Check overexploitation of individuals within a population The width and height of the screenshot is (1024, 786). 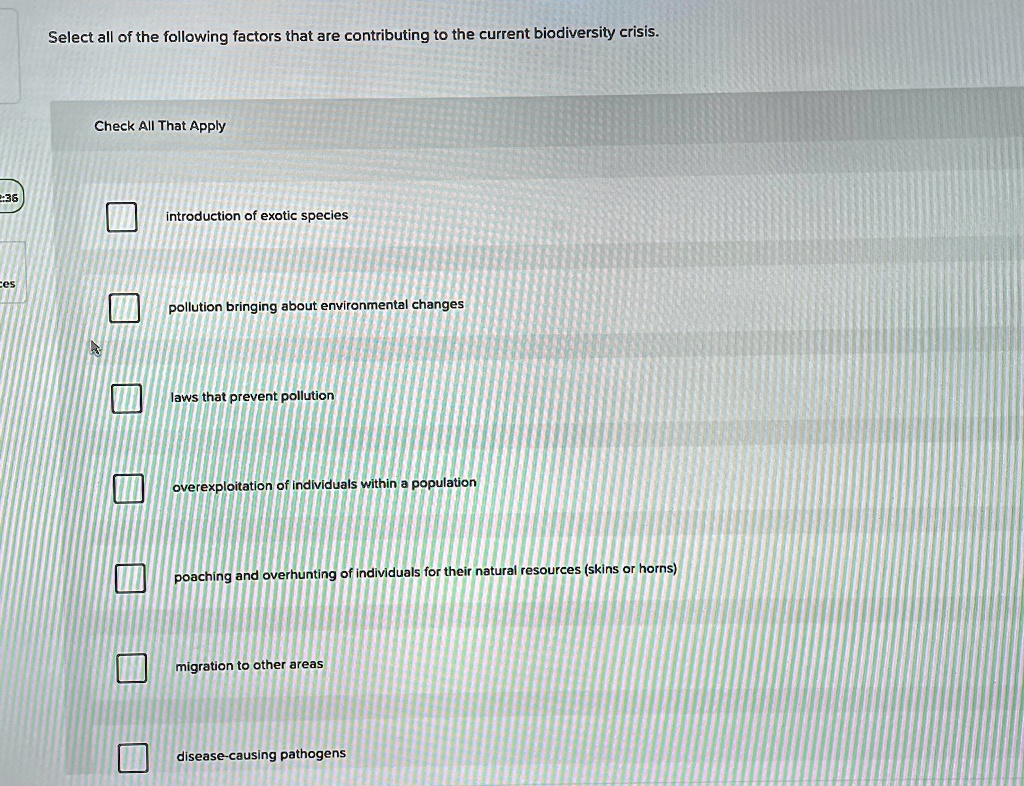(x=129, y=488)
